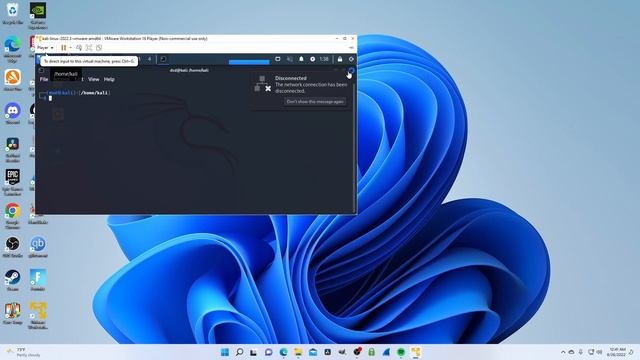Open the Recycle Bin desktop icon
This screenshot has height=360, width=640.
click(13, 13)
